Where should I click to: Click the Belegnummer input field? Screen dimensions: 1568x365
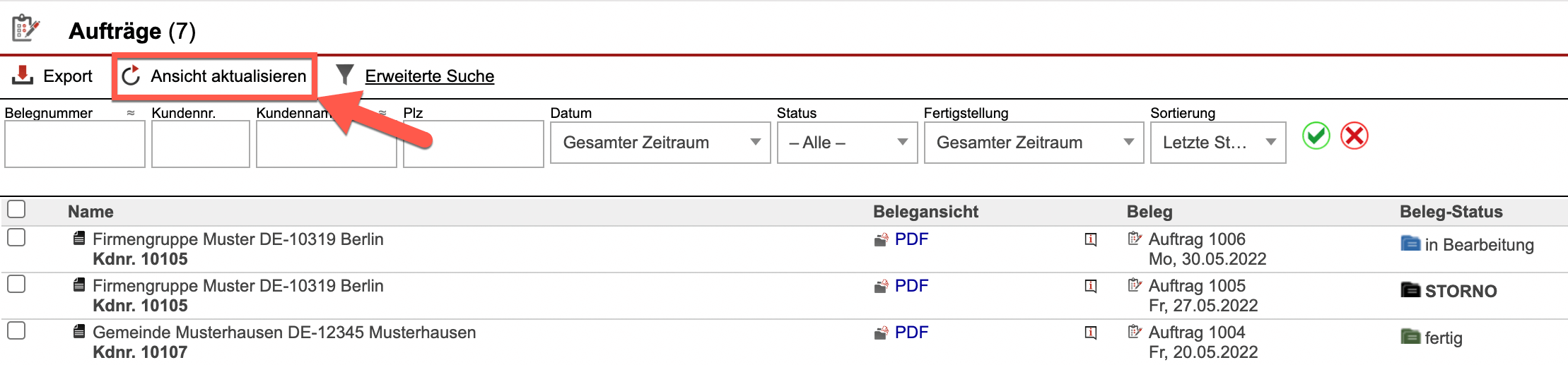pyautogui.click(x=74, y=144)
